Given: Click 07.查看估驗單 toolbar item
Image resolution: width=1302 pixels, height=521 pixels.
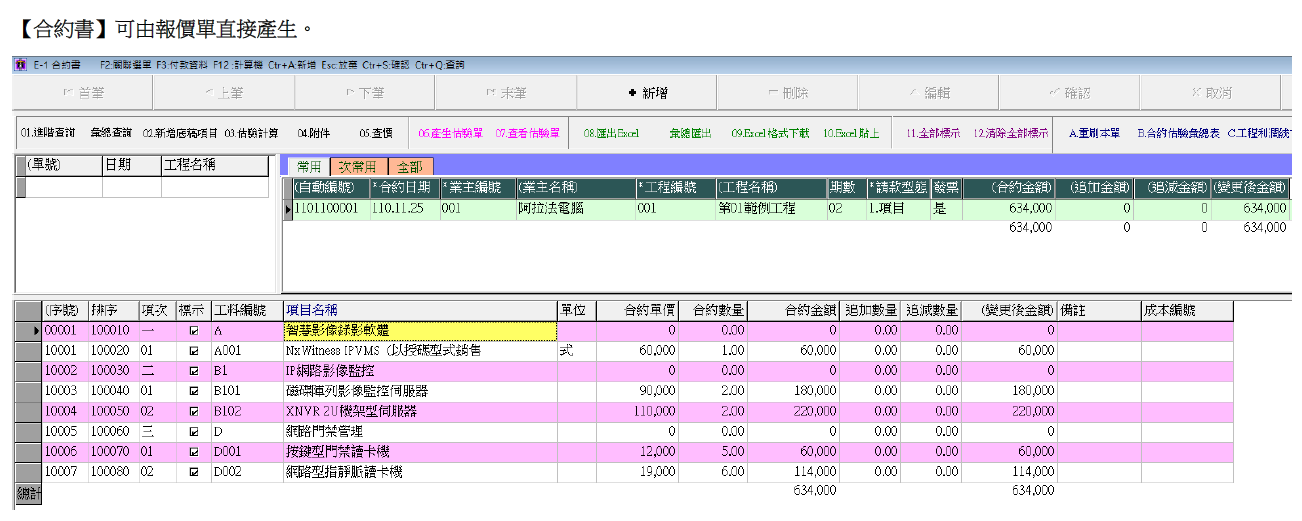Looking at the screenshot, I should (x=527, y=132).
